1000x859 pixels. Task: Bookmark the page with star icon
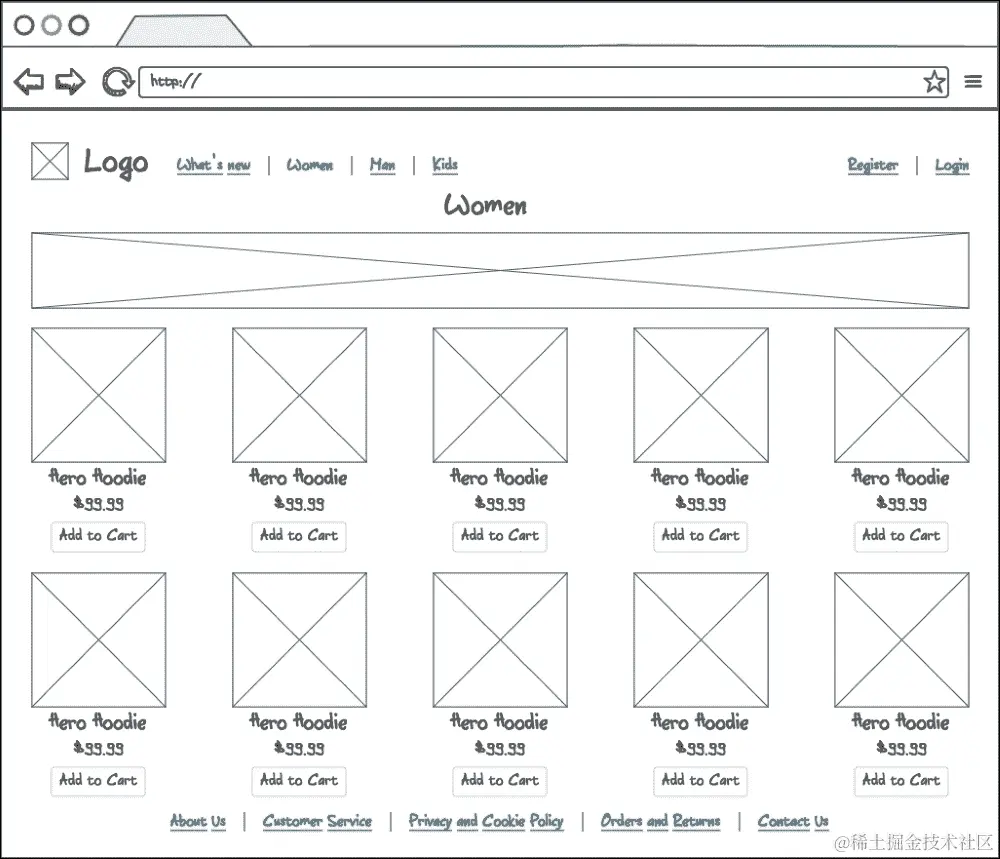pos(934,82)
